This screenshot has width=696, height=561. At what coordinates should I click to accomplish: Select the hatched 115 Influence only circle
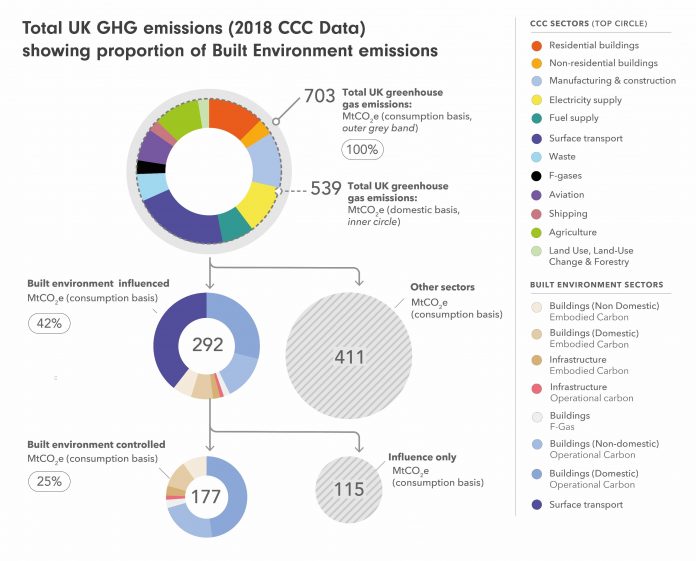click(349, 488)
